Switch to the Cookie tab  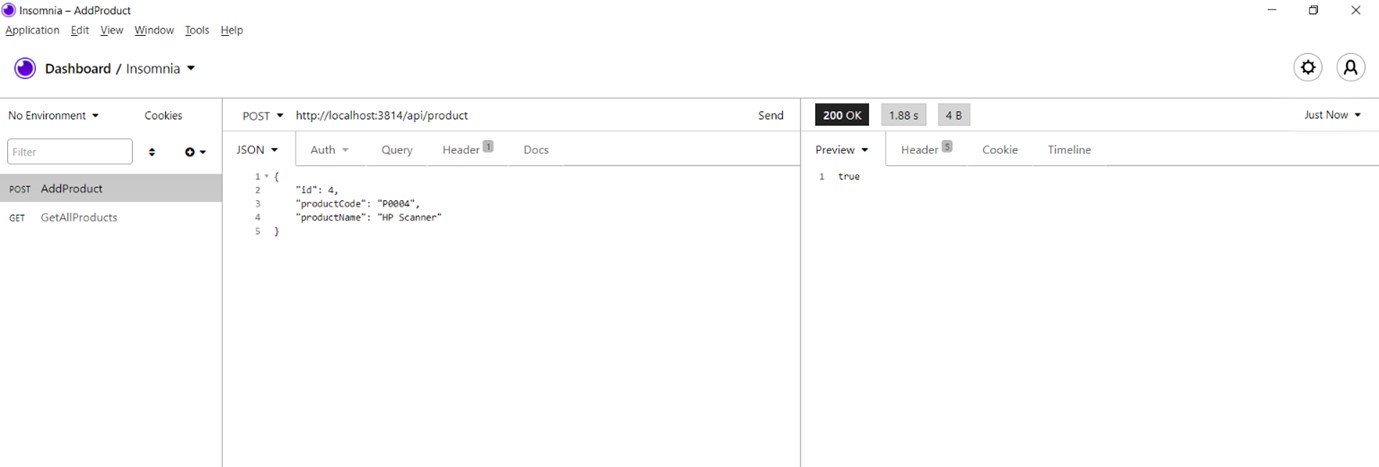click(1000, 150)
